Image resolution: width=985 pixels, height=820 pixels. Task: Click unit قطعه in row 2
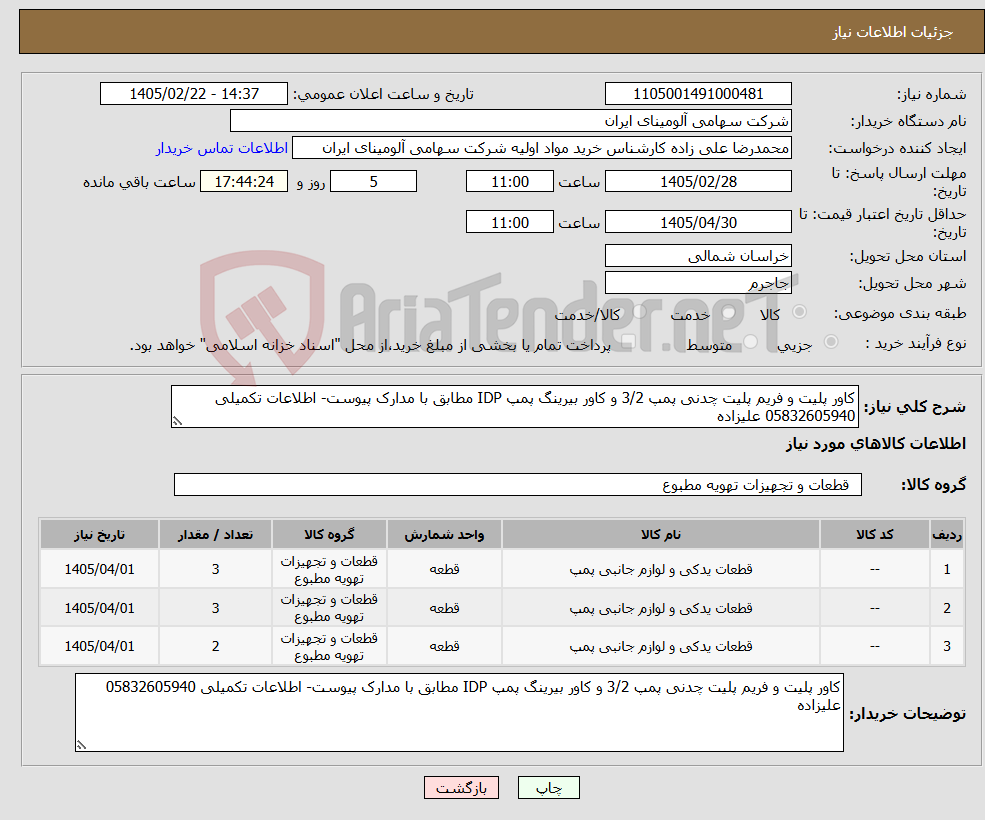(444, 608)
